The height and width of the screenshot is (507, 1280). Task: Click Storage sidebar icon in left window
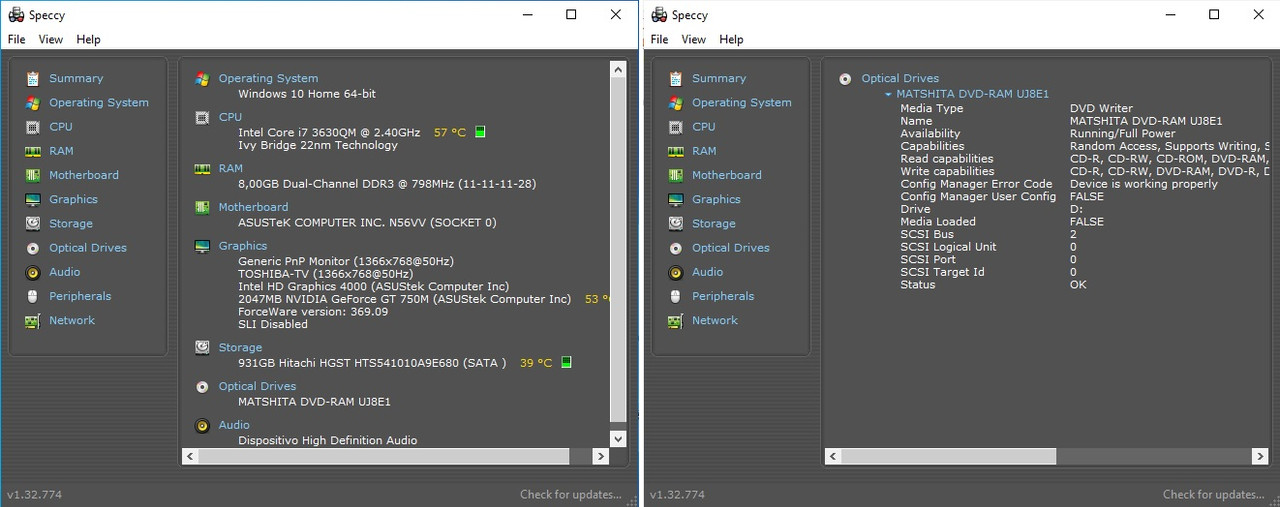click(33, 224)
